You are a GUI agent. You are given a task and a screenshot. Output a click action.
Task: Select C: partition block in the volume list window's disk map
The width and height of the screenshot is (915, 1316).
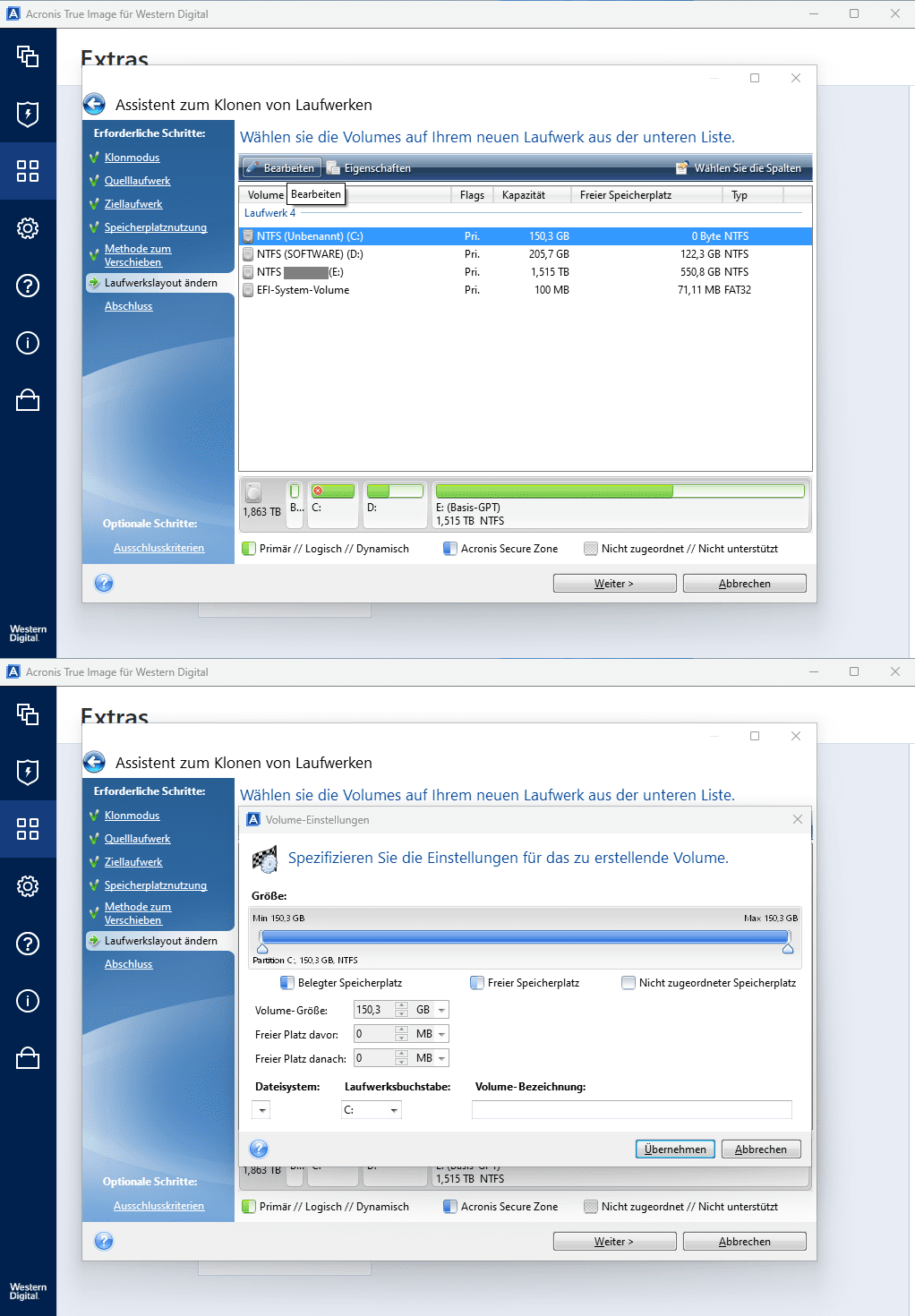333,504
